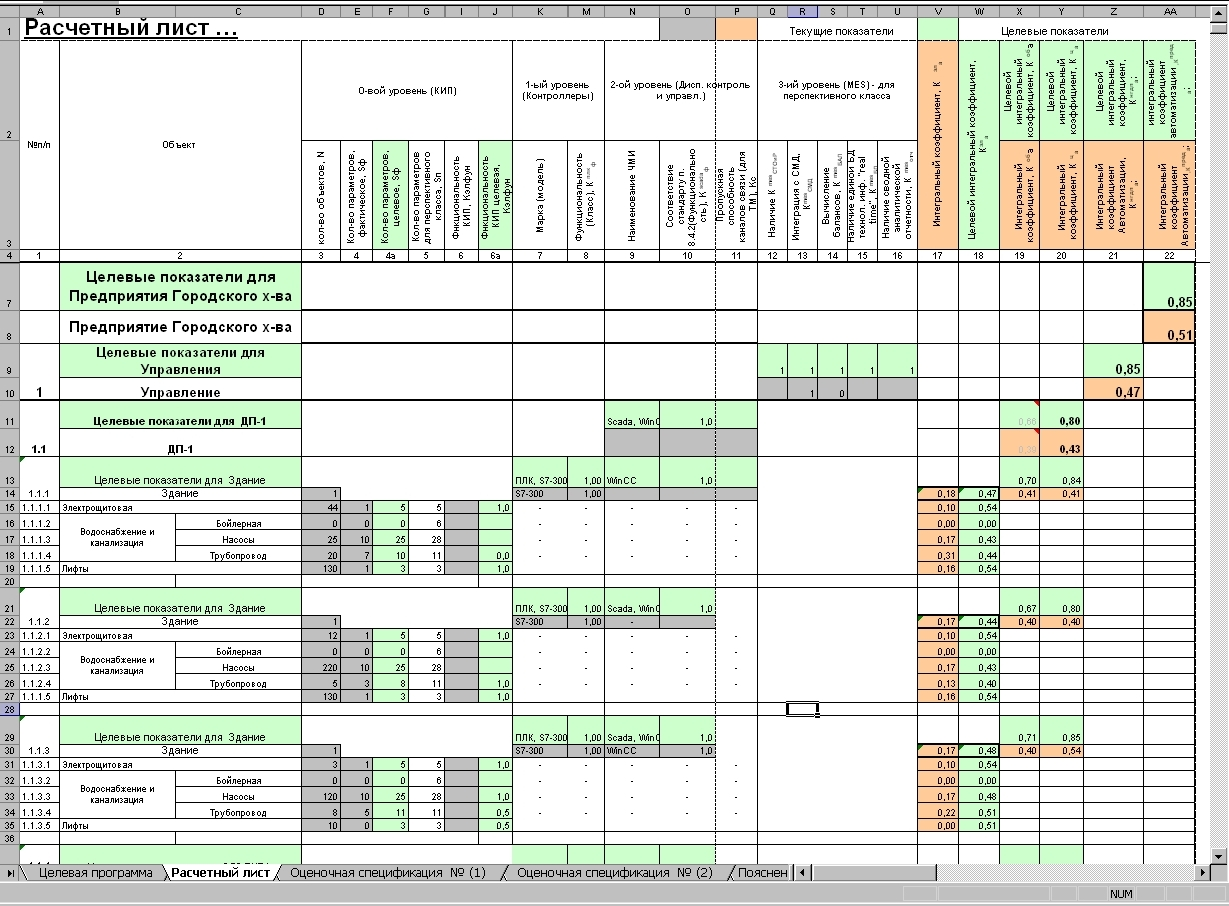Click the horizontal scrollbar left arrow
This screenshot has height=906, width=1229.
pyautogui.click(x=803, y=874)
